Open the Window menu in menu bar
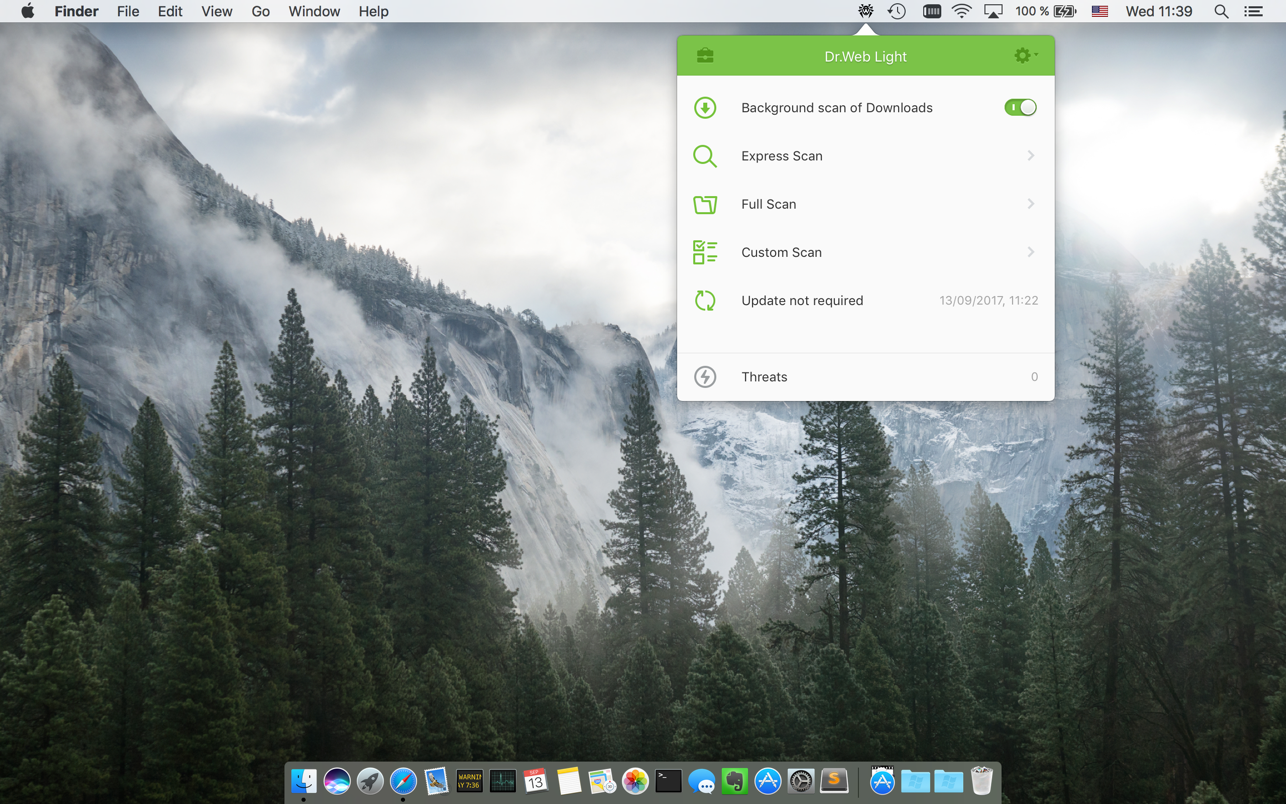Viewport: 1286px width, 804px height. coord(314,11)
